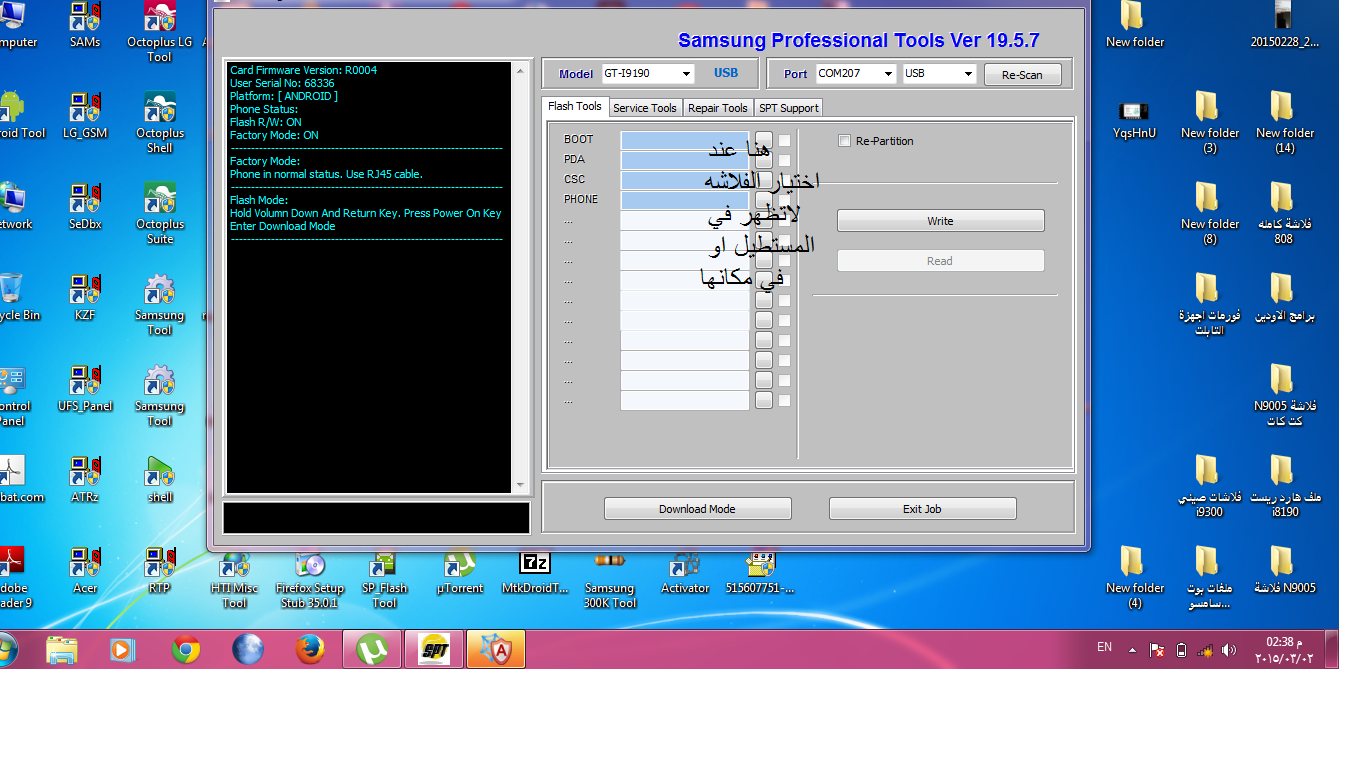This screenshot has width=1366, height=768.
Task: Click the SPT taskbar button
Action: pos(433,650)
